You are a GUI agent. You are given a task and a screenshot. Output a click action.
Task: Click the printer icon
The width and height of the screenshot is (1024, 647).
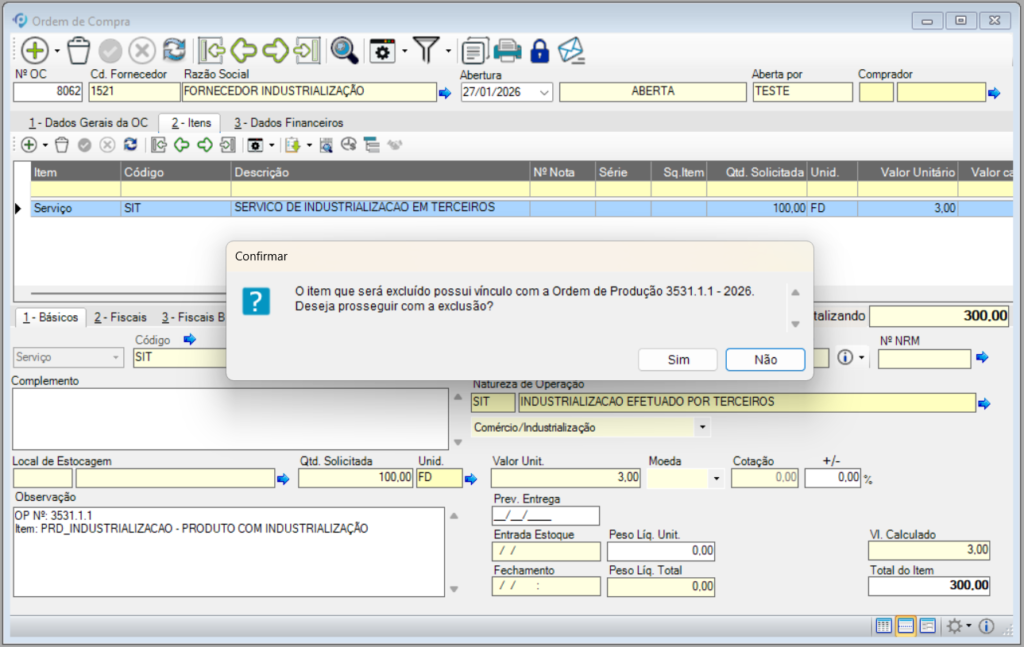click(x=508, y=50)
